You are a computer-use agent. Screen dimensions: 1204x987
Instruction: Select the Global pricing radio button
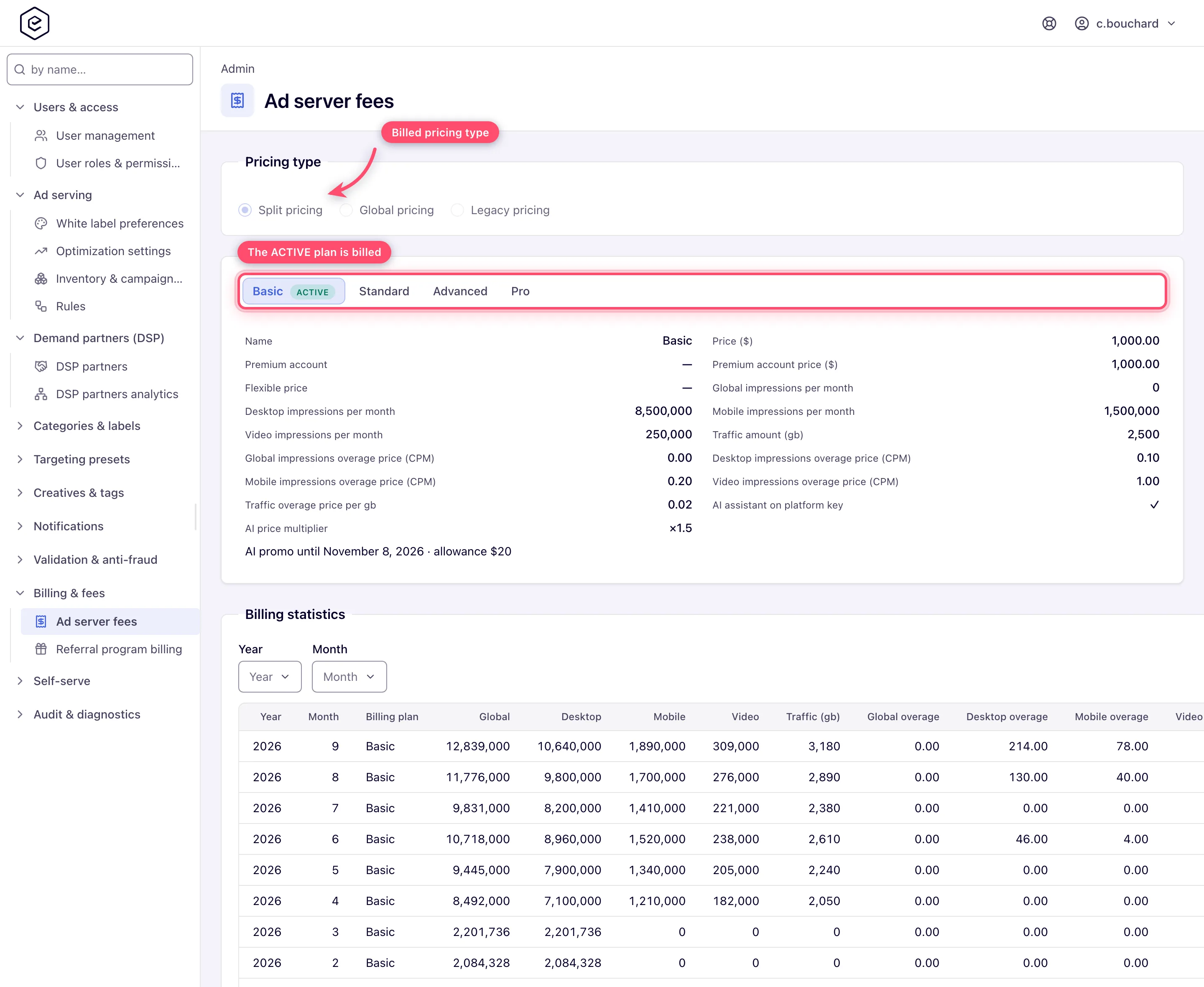[x=346, y=210]
